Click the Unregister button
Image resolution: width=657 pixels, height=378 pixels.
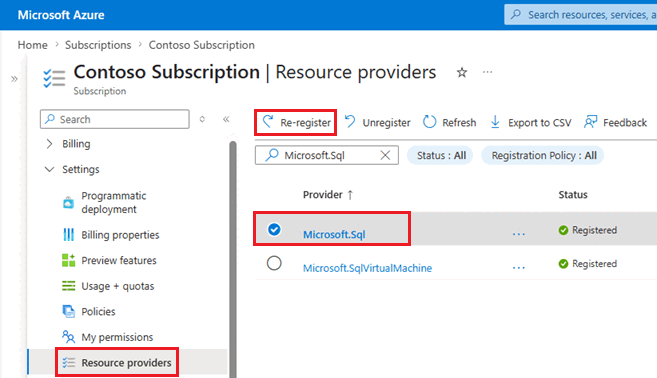click(378, 122)
